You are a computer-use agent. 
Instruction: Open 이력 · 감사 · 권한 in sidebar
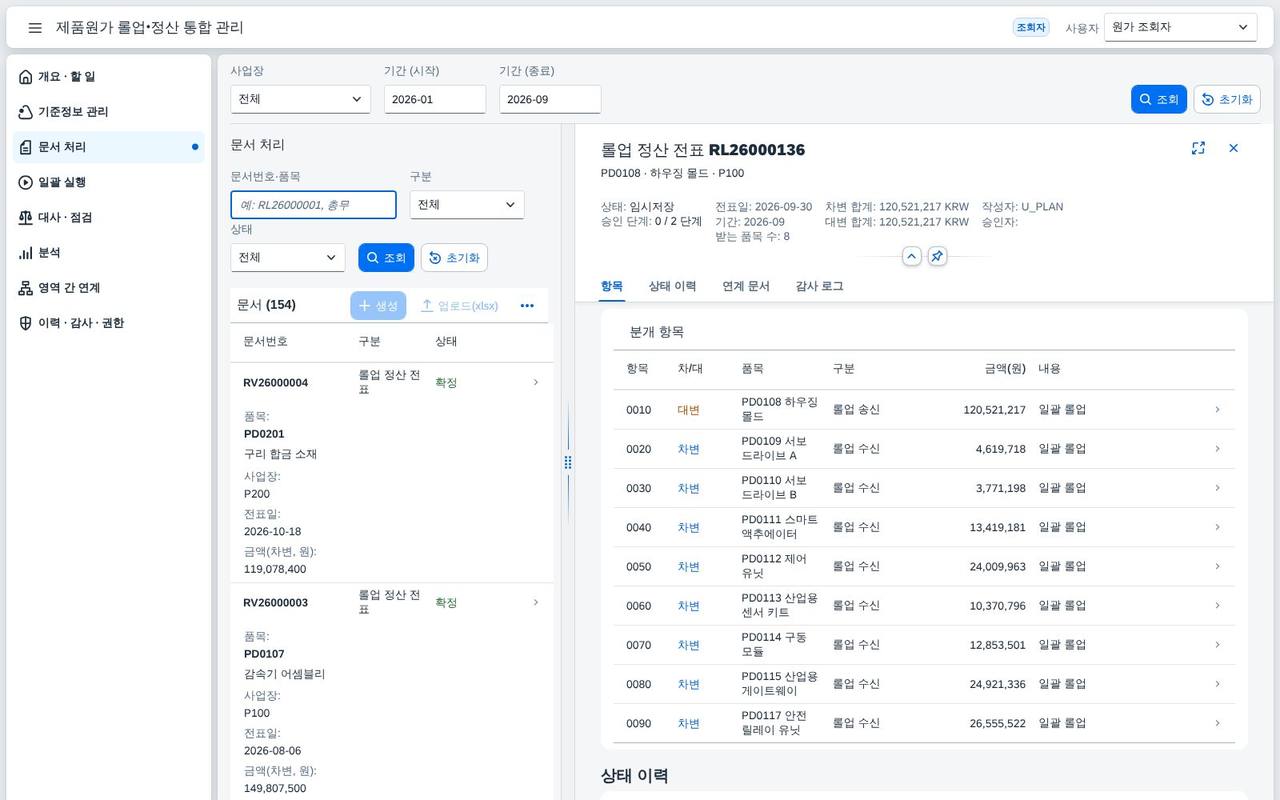109,323
